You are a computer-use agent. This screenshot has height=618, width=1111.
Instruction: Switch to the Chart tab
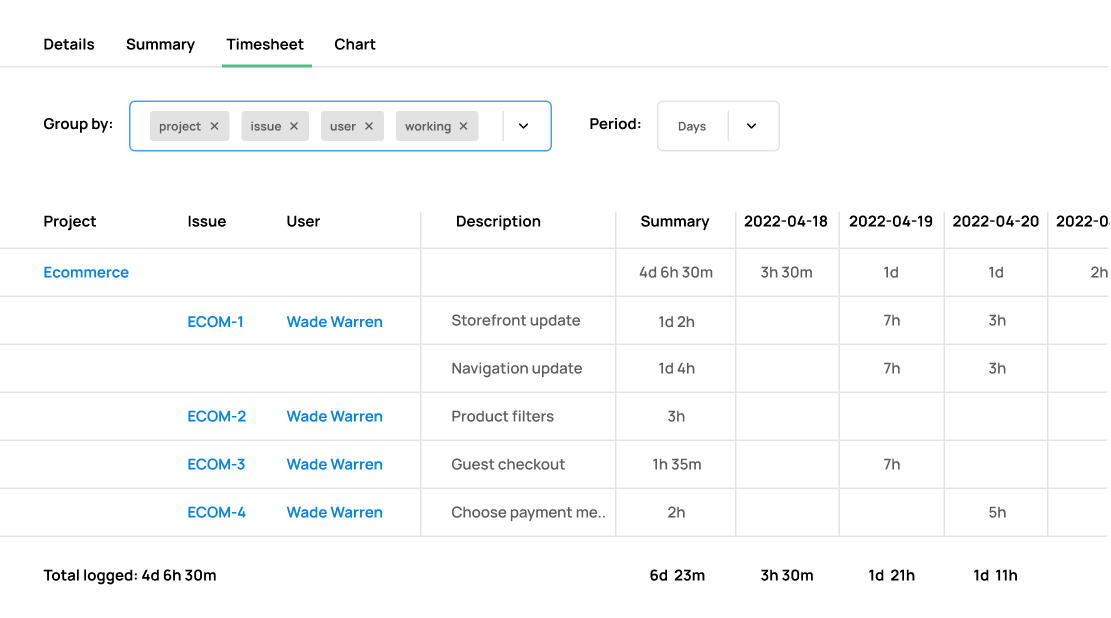point(355,44)
